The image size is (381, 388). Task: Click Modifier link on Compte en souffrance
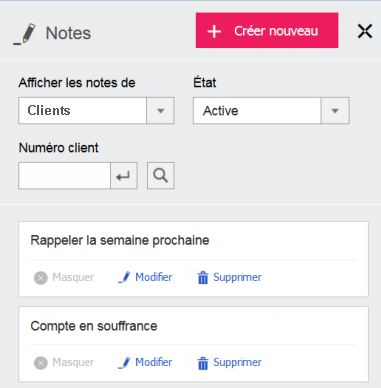coord(154,362)
